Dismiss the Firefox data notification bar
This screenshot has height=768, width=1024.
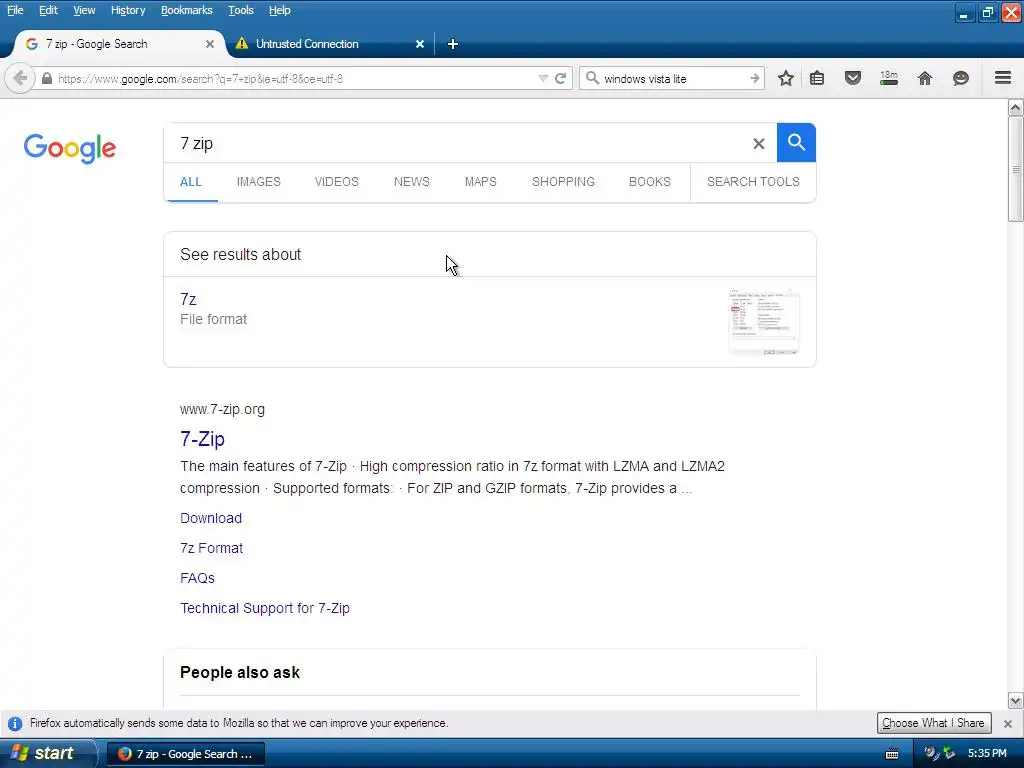1008,724
